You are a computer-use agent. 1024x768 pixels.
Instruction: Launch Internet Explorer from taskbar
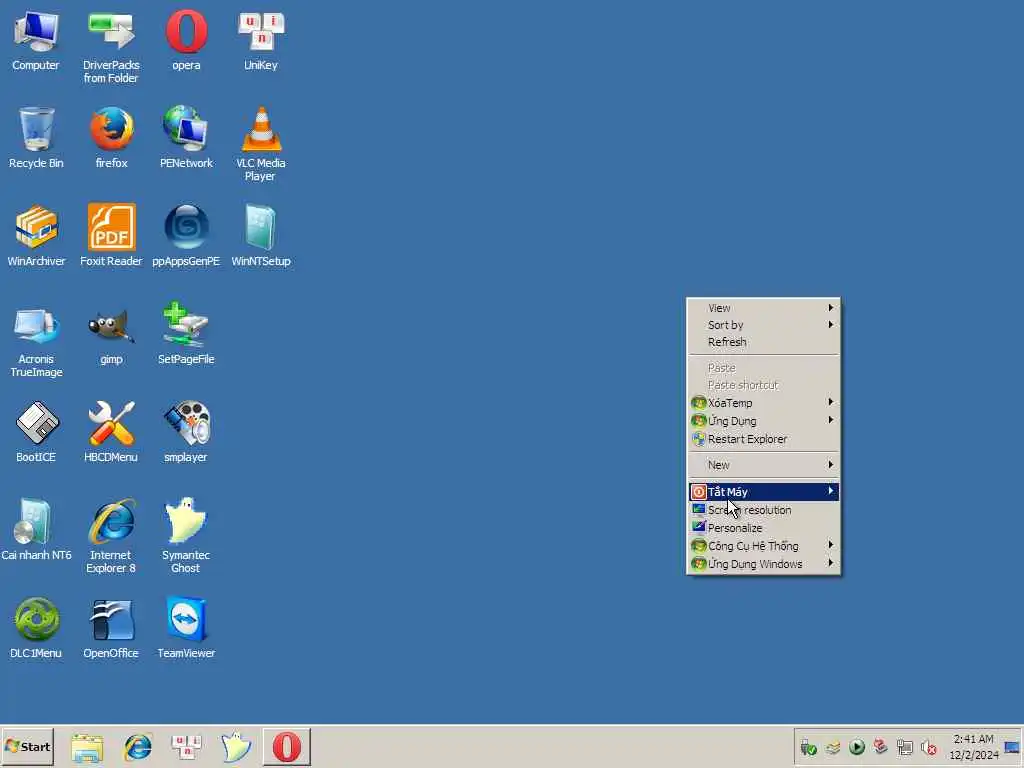coord(138,748)
